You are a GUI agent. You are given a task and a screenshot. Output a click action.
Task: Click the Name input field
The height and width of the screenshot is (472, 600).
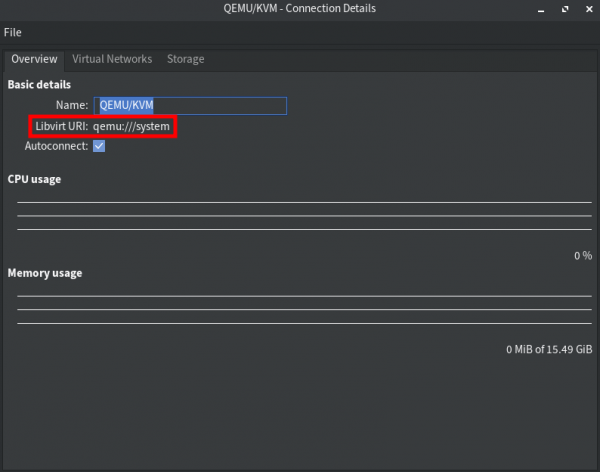[190, 105]
